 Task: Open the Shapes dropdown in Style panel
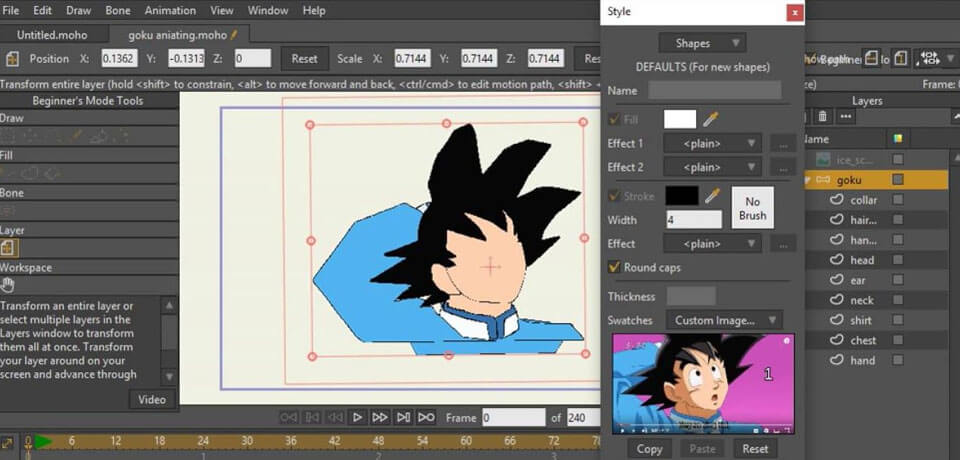(x=702, y=43)
